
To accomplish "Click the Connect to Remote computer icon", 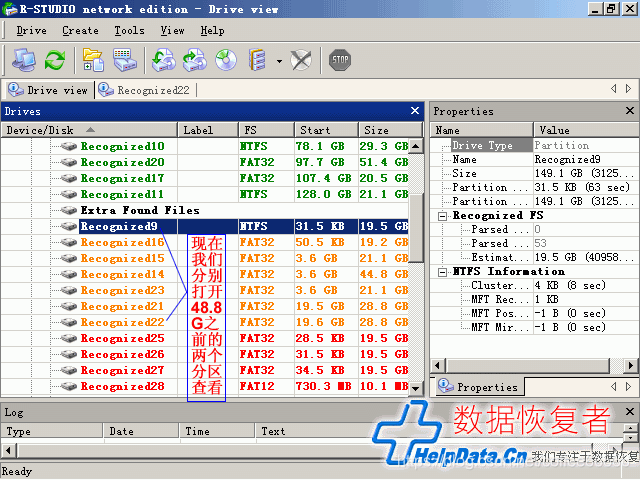I will click(23, 60).
